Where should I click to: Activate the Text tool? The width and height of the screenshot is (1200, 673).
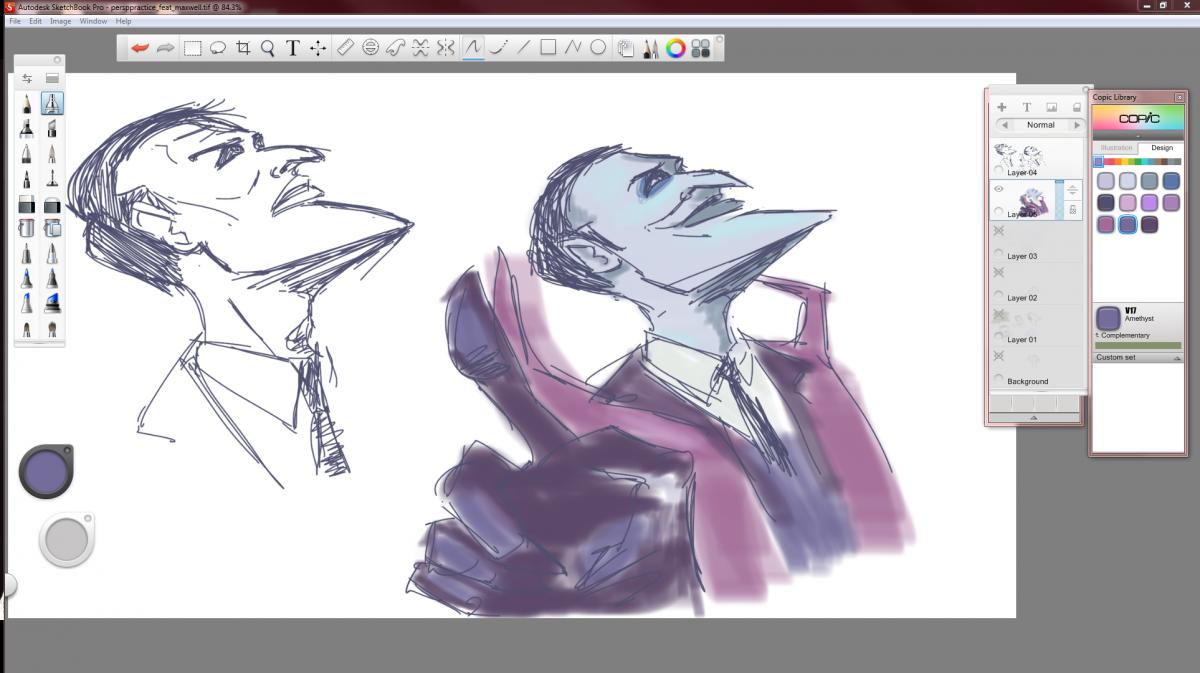(293, 47)
